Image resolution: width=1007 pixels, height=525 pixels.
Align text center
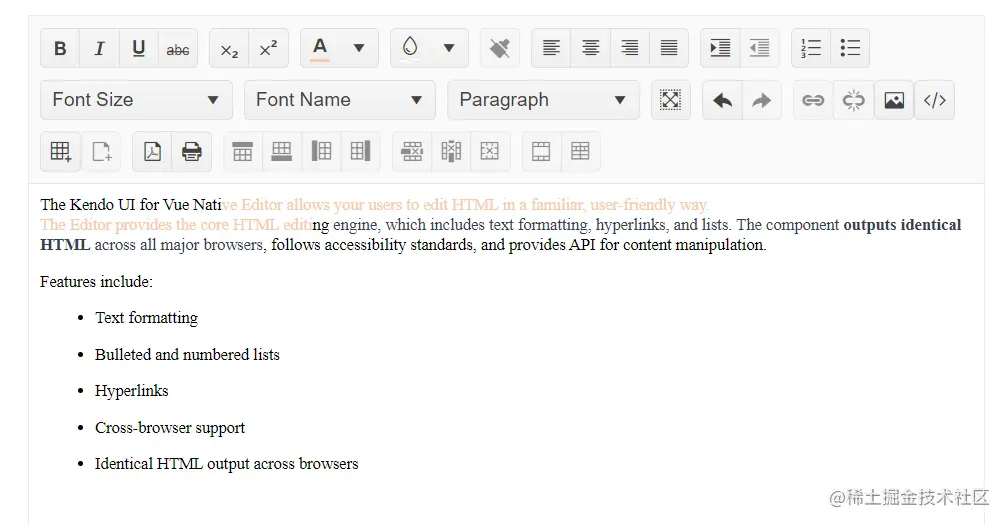point(590,48)
